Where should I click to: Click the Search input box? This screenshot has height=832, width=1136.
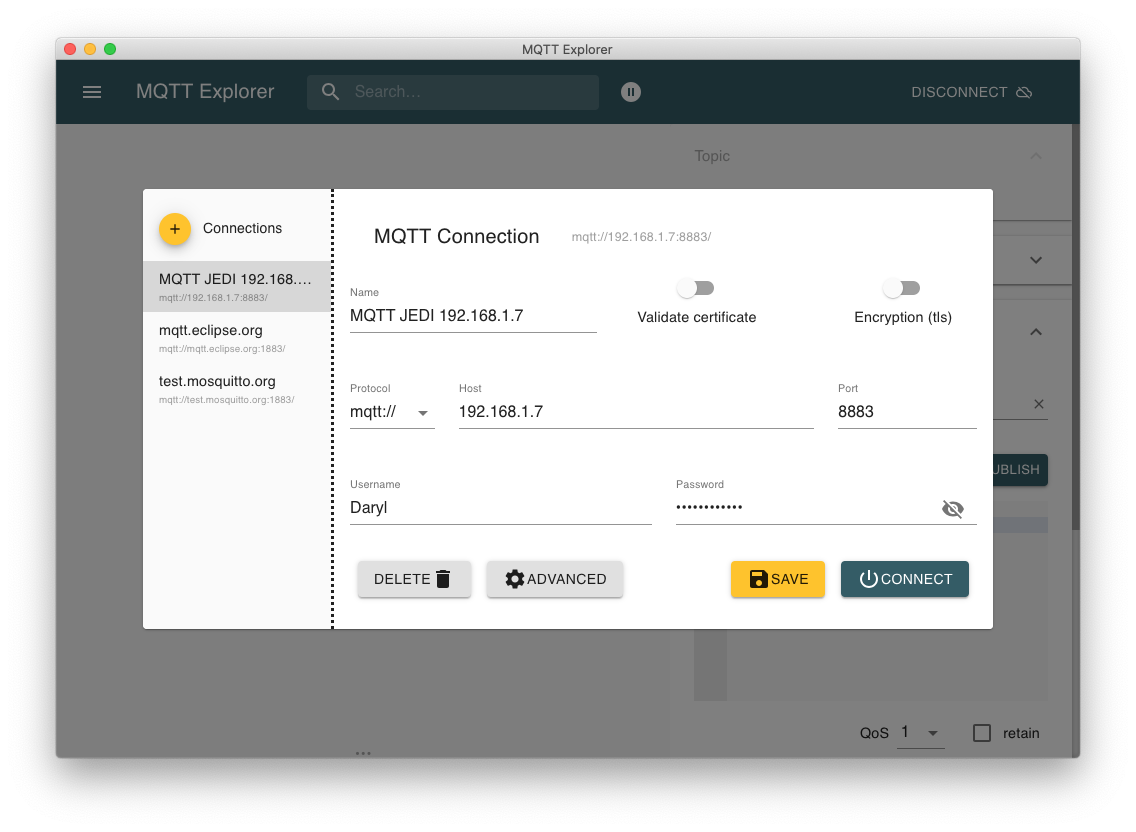[x=453, y=92]
